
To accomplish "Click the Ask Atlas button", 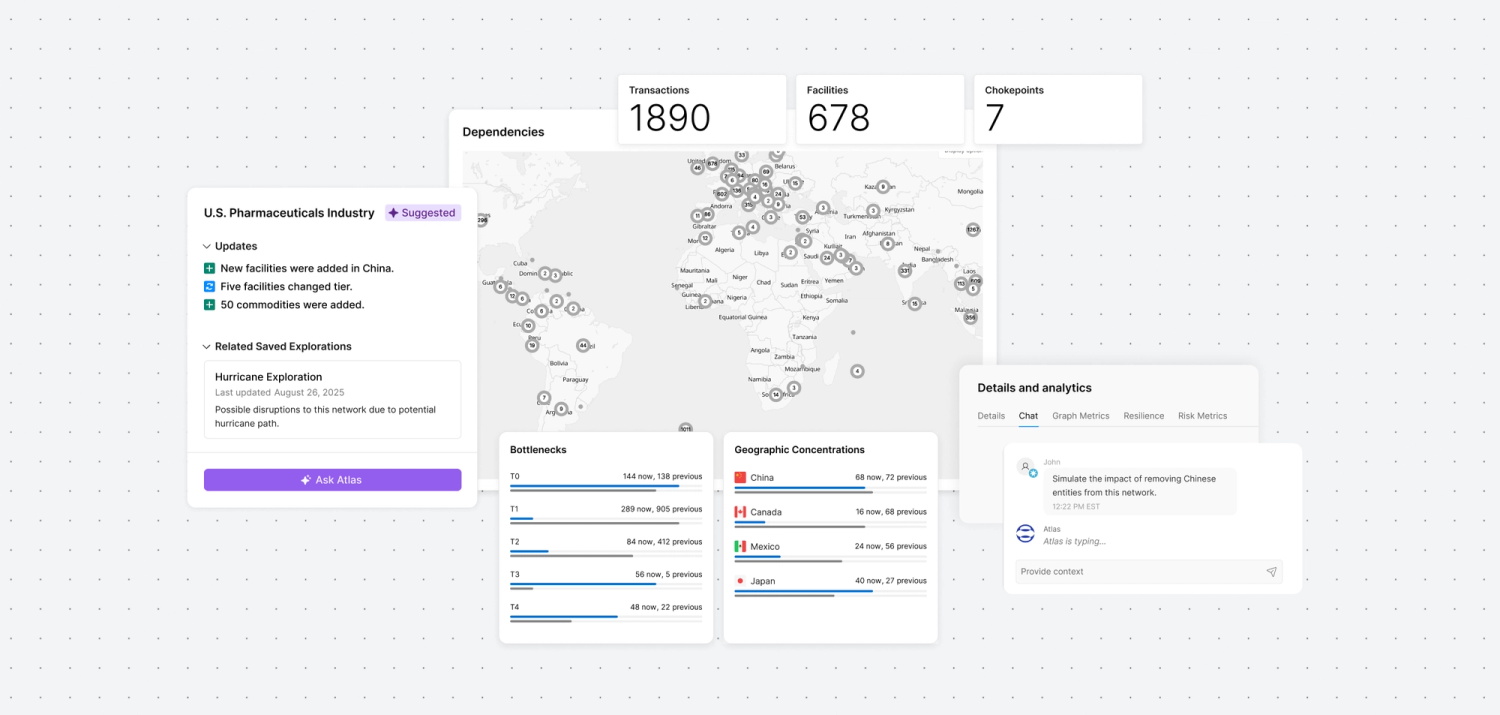I will [333, 480].
